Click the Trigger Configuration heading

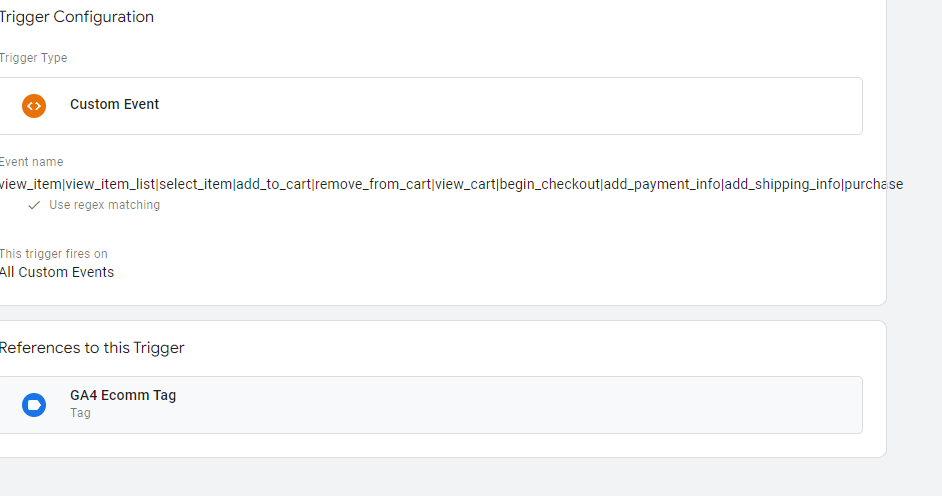[x=76, y=17]
